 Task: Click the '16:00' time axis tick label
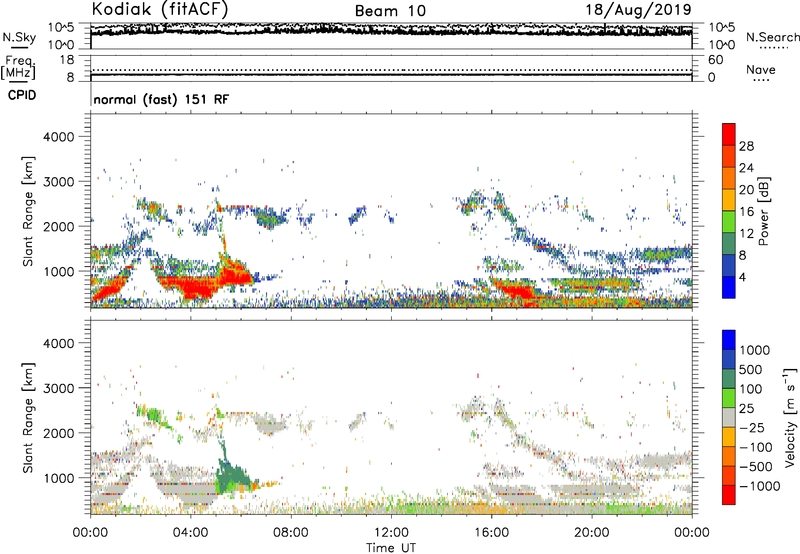(491, 533)
